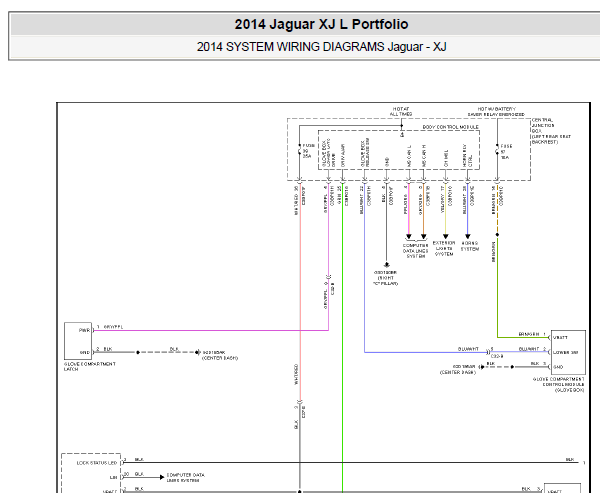Click the 'LIN' pin label

coord(113,477)
